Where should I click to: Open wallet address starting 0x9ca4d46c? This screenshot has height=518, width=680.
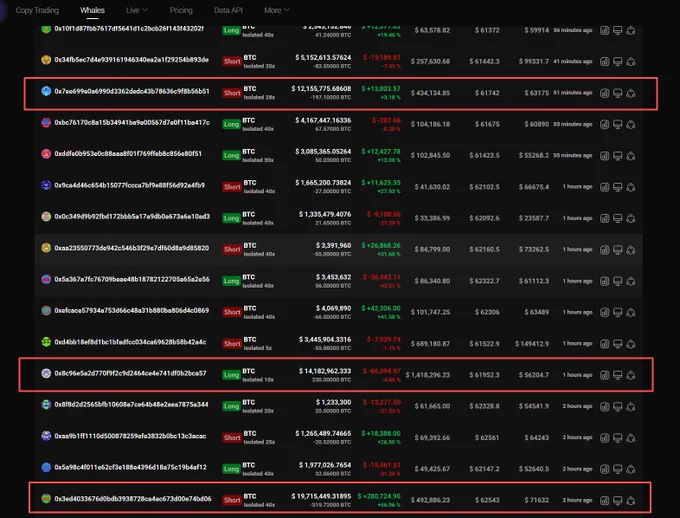[x=130, y=185]
